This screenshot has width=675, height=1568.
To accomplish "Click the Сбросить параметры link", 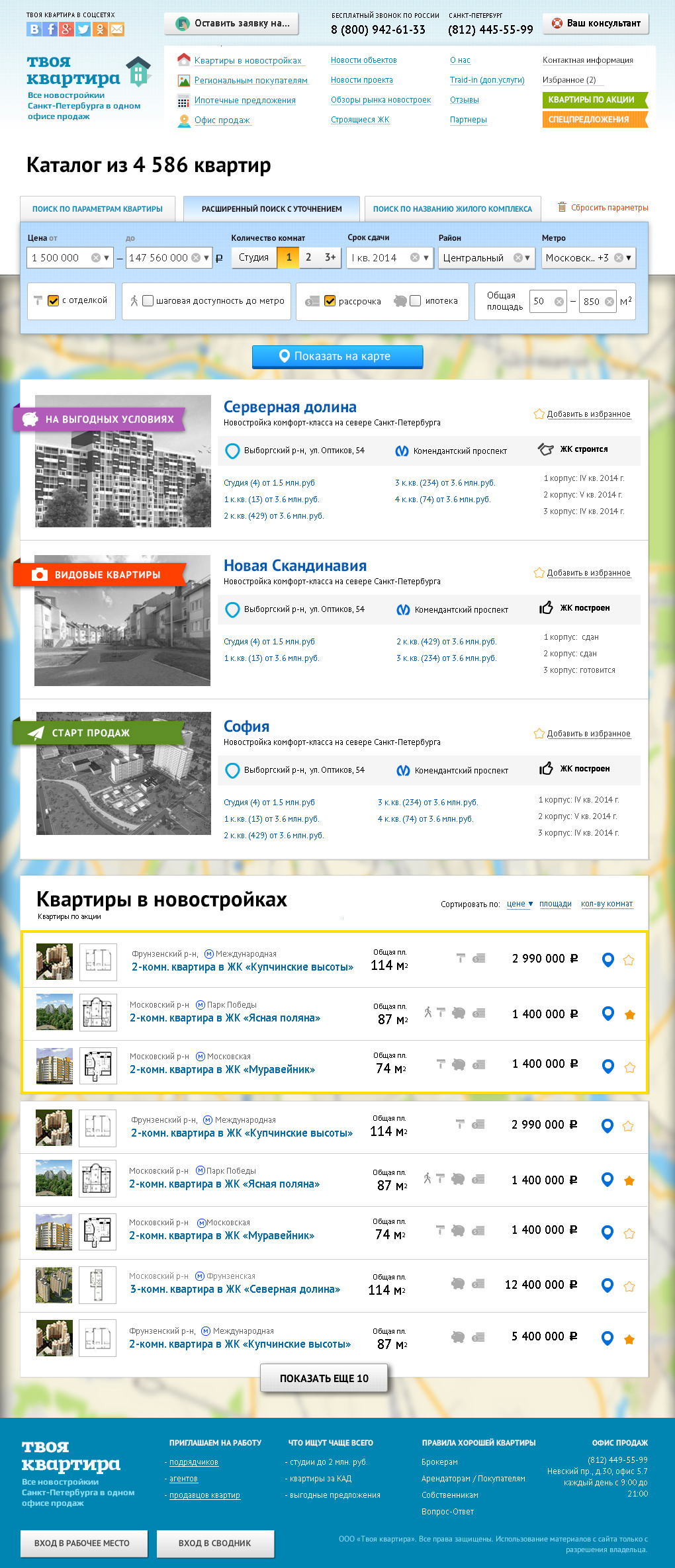I will [x=609, y=208].
